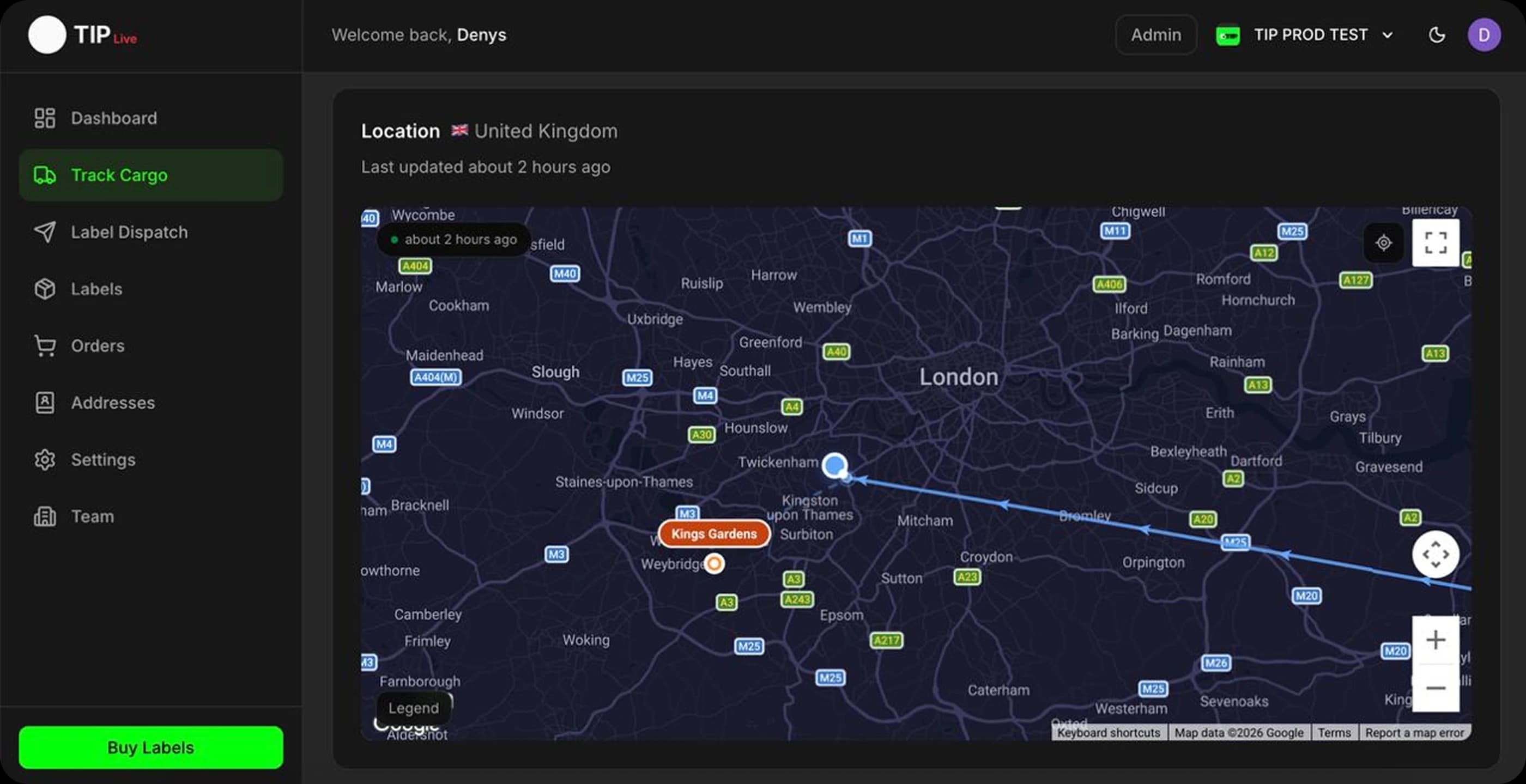Zoom out with the minus control

click(x=1436, y=688)
